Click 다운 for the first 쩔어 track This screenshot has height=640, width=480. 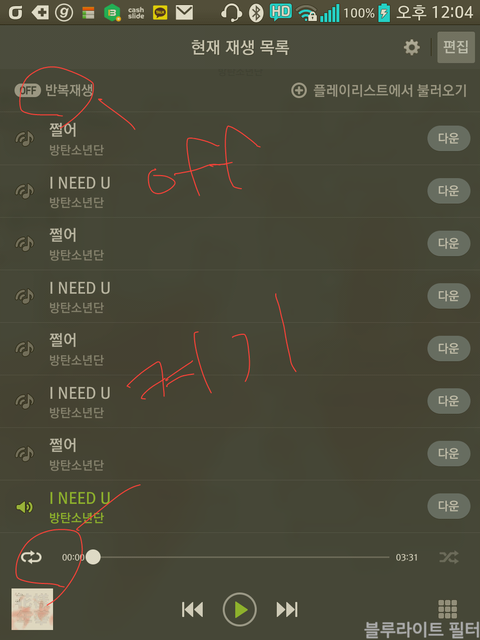[x=449, y=138]
